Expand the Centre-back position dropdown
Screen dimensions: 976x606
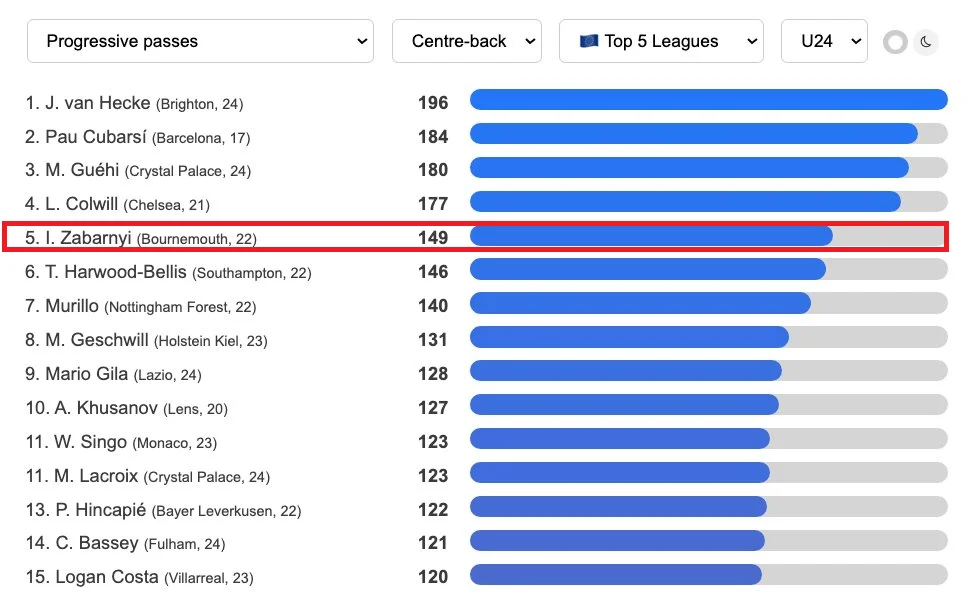point(466,42)
